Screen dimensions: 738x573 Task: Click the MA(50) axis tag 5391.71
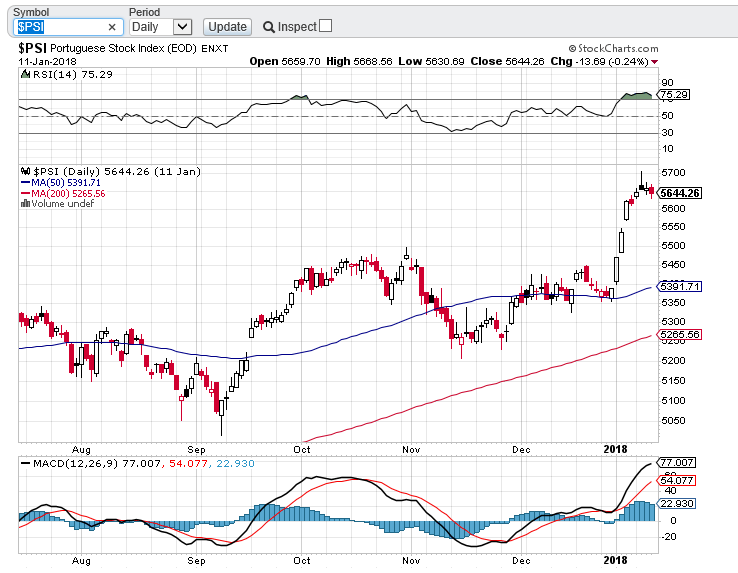point(678,286)
